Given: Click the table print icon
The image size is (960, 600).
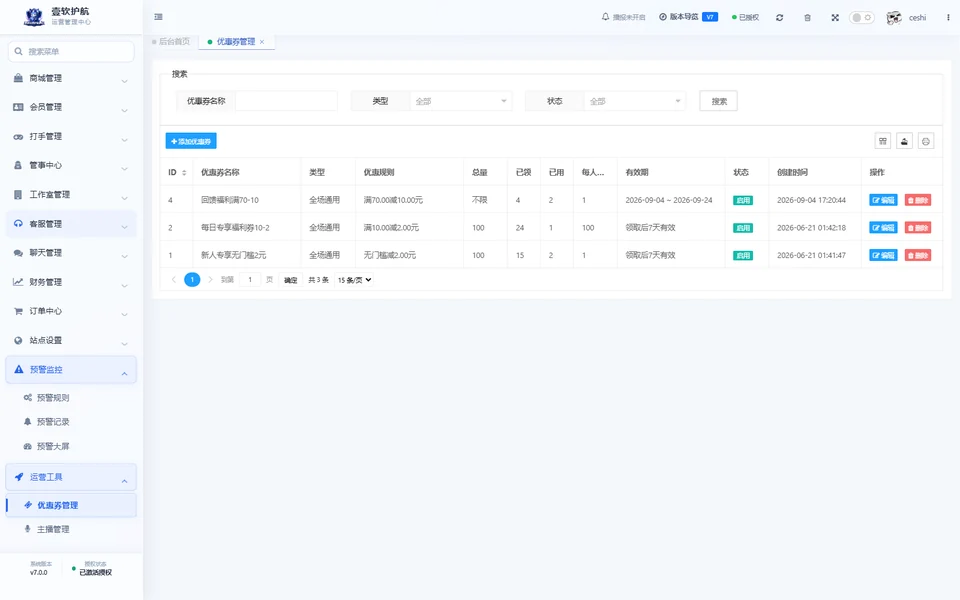Looking at the screenshot, I should click(x=926, y=141).
